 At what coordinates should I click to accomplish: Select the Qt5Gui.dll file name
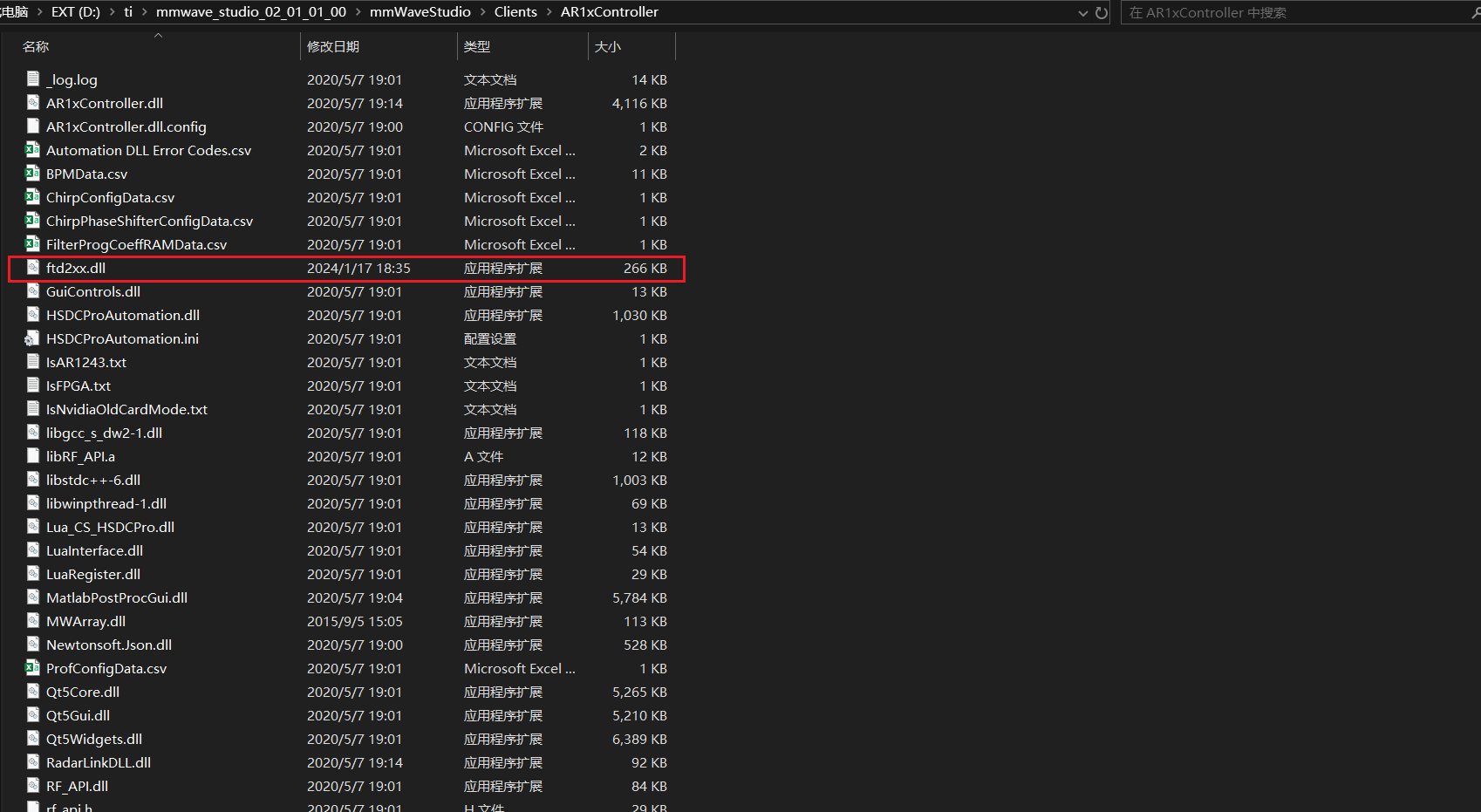[x=78, y=715]
